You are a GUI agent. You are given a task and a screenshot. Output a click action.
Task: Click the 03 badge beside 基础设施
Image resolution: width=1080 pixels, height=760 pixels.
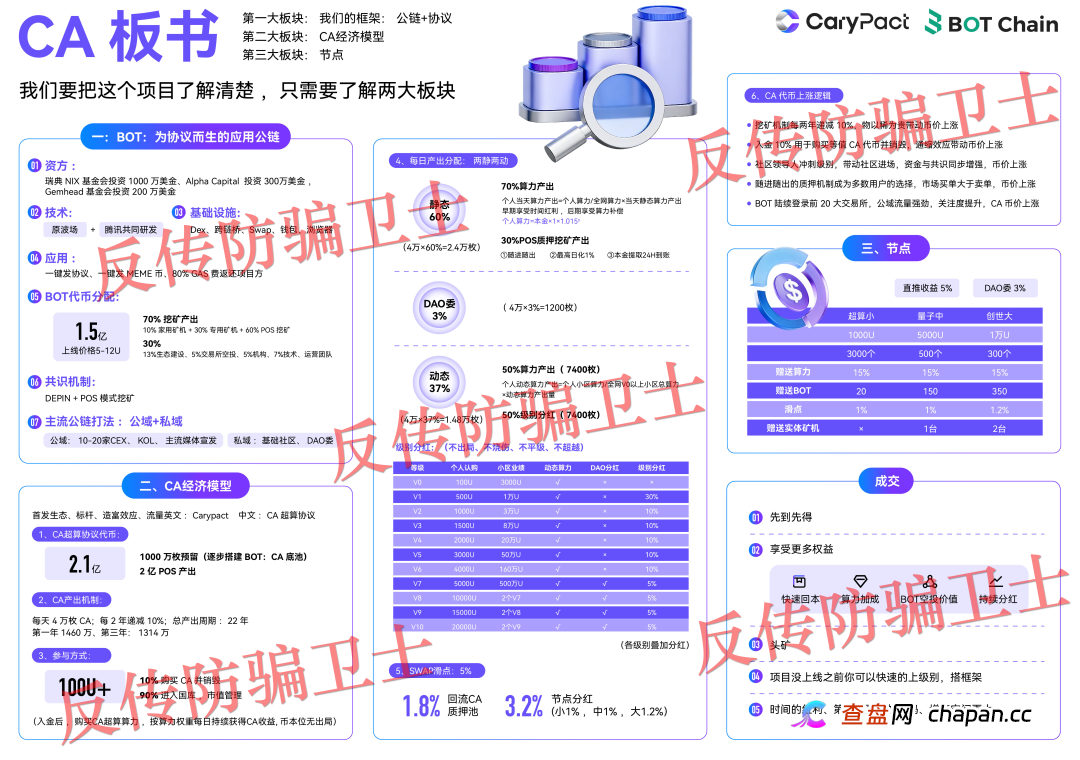(178, 212)
